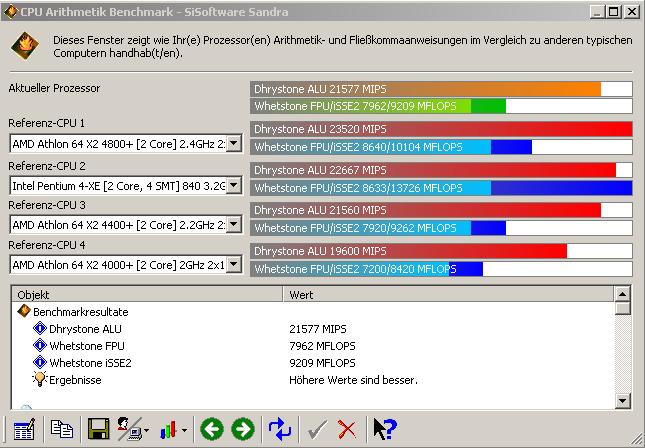
Task: Click the green Whetstone 7962/9209 MFLOPS bar
Action: [x=441, y=106]
